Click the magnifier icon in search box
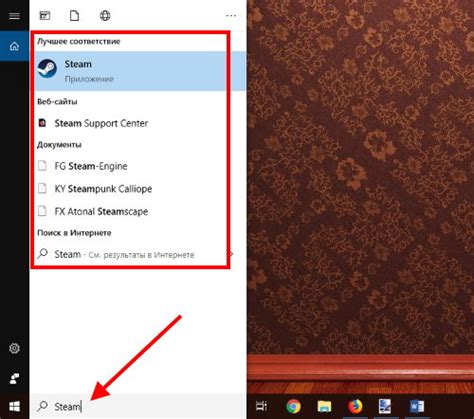Viewport: 474px width, 419px height. coord(43,406)
